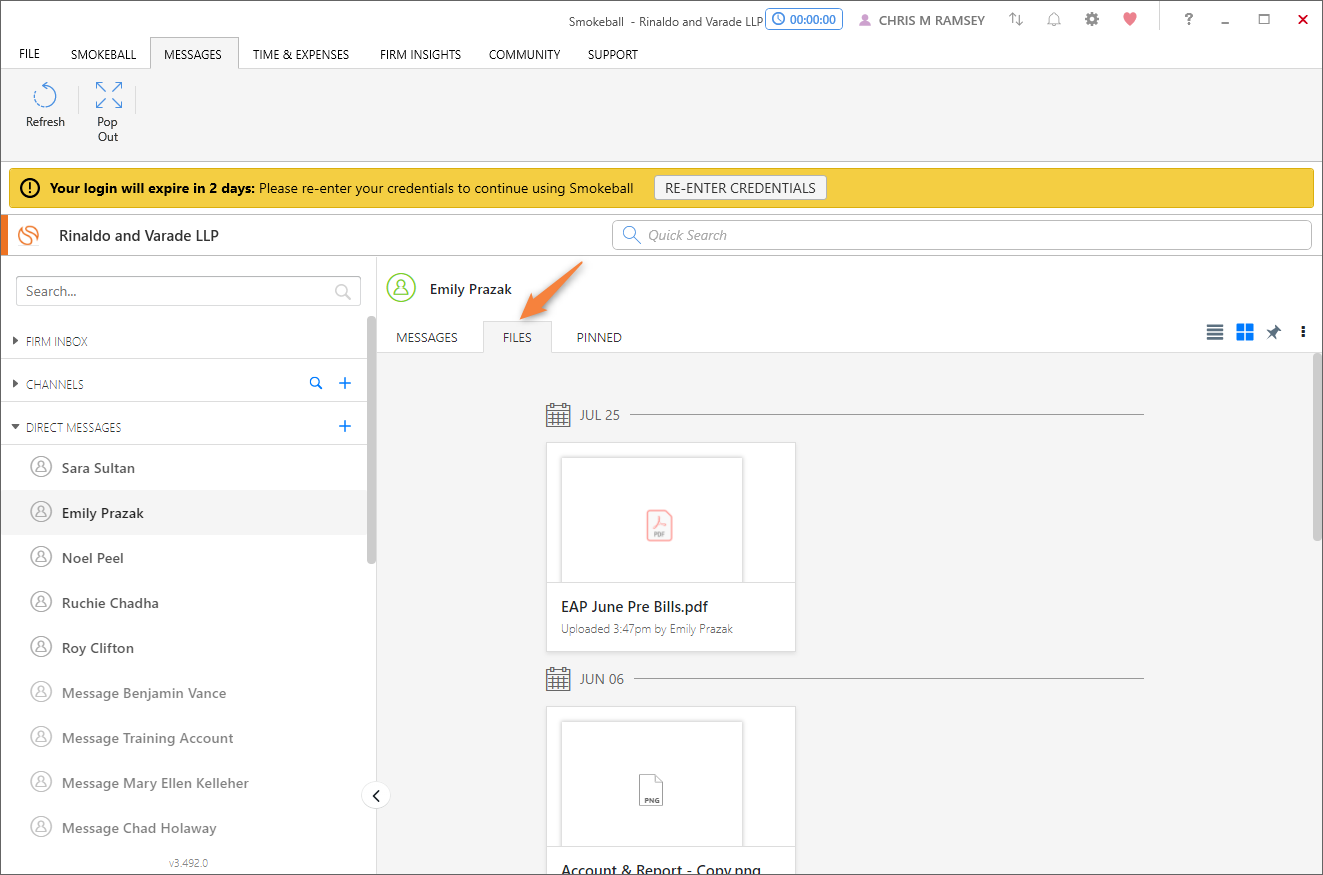Select Emily Prazak in direct messages
Screen dimensions: 1323x875
[184, 513]
